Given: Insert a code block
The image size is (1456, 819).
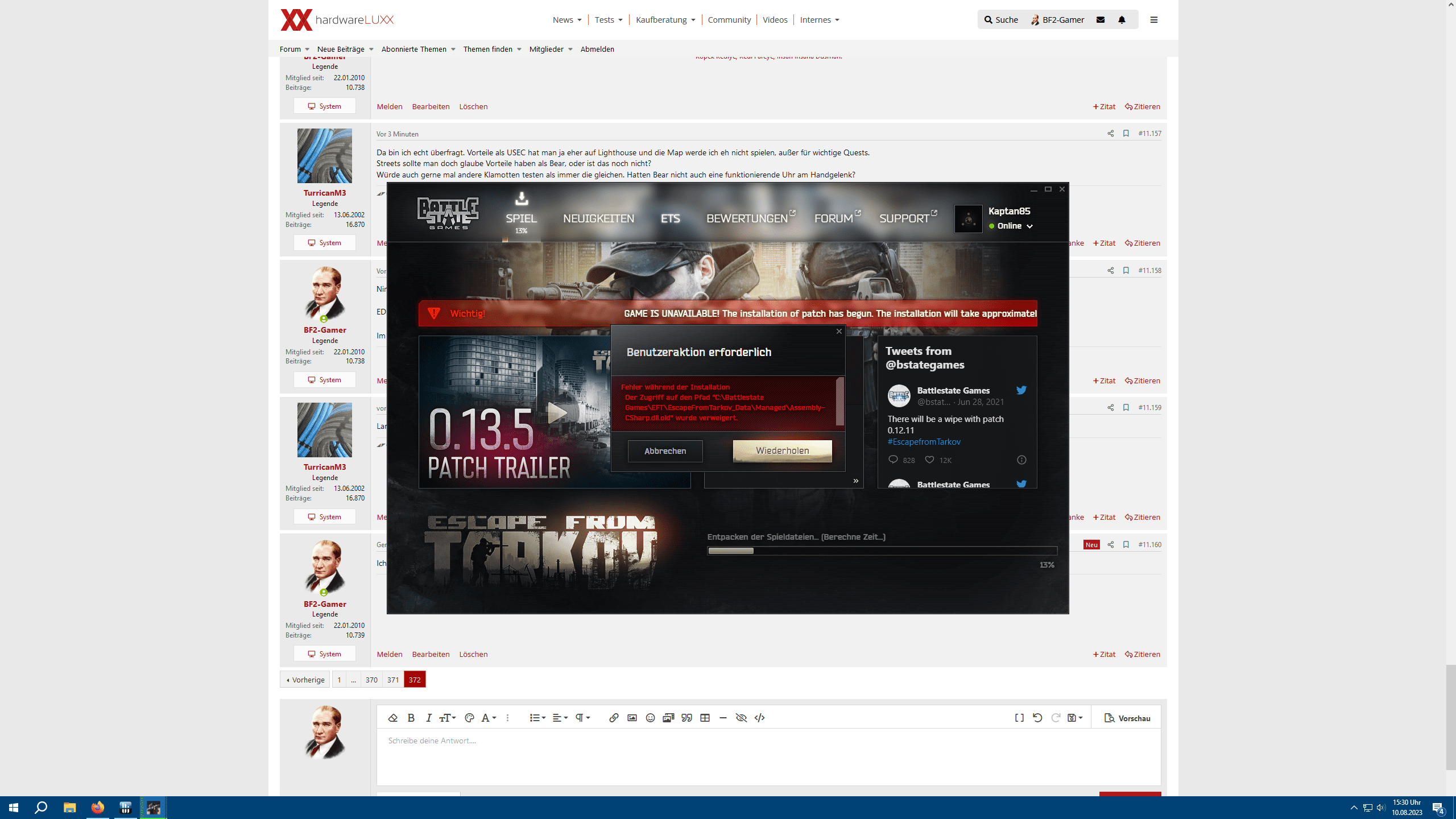Looking at the screenshot, I should tap(760, 718).
